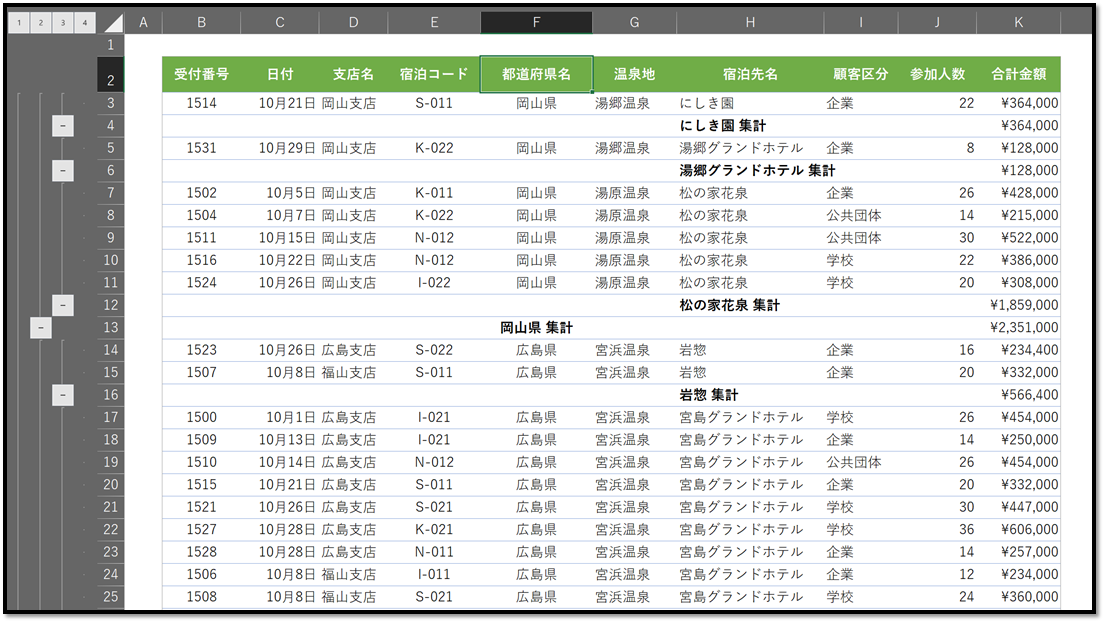Hide detail rows for 岩惣 集計
The height and width of the screenshot is (623, 1105).
click(x=62, y=394)
